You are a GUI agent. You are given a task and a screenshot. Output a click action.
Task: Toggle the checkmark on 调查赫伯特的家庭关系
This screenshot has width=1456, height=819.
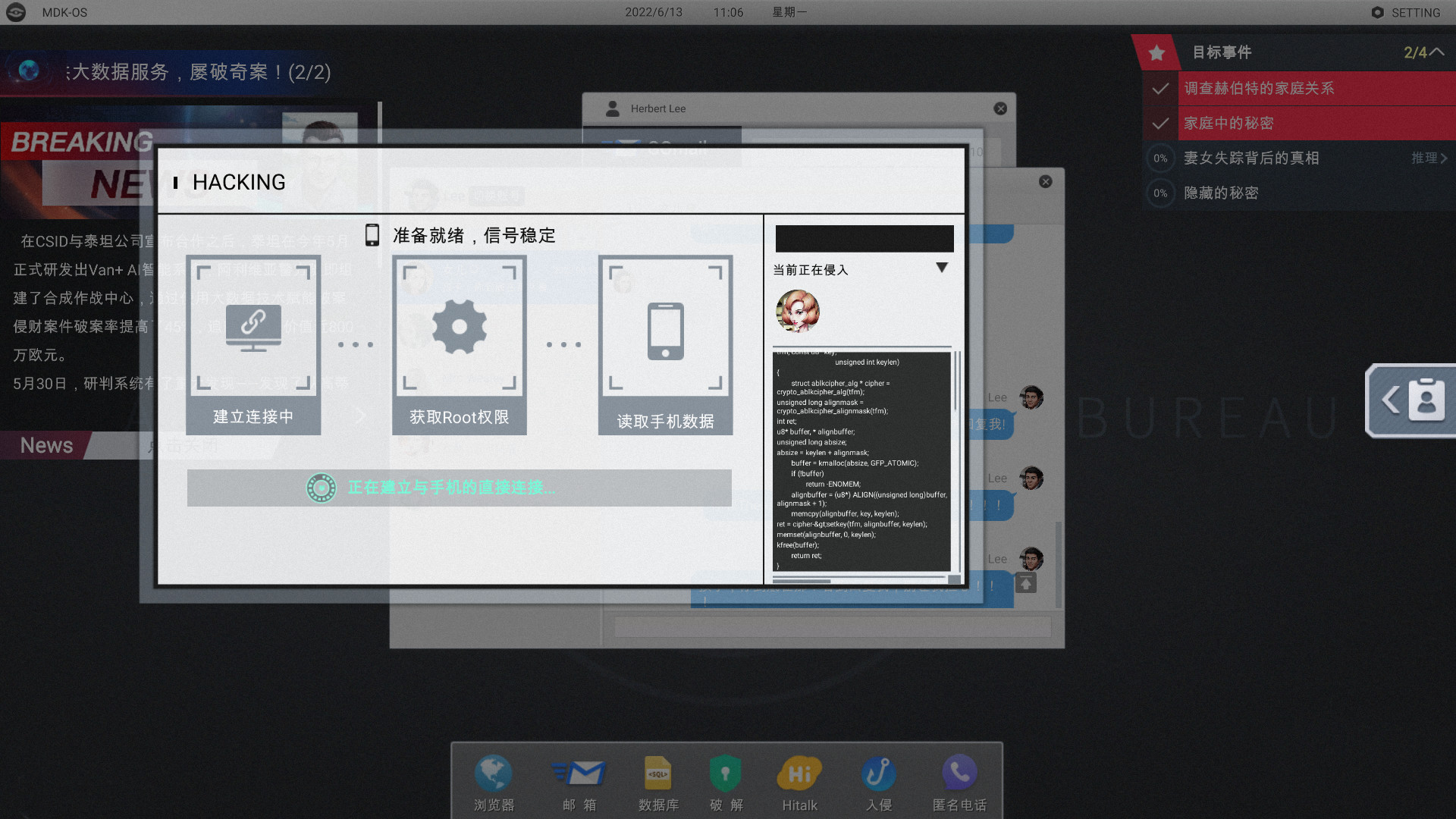[1159, 89]
